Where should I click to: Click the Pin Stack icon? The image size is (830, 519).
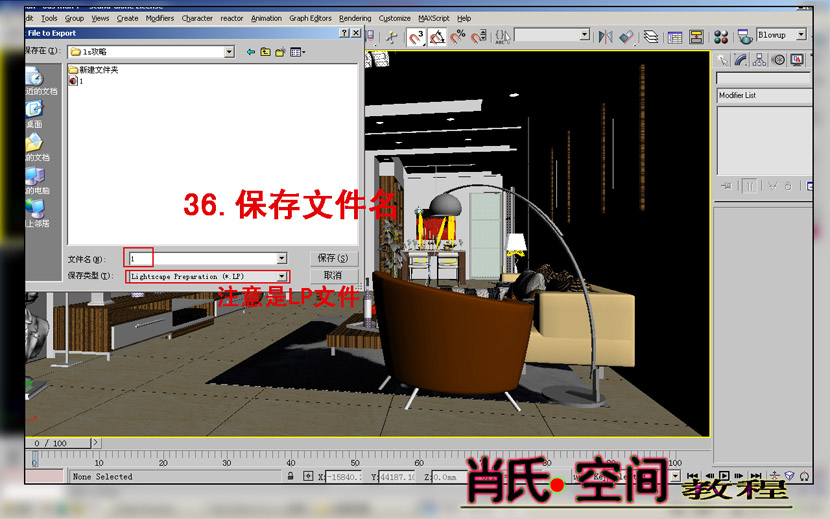tap(726, 186)
